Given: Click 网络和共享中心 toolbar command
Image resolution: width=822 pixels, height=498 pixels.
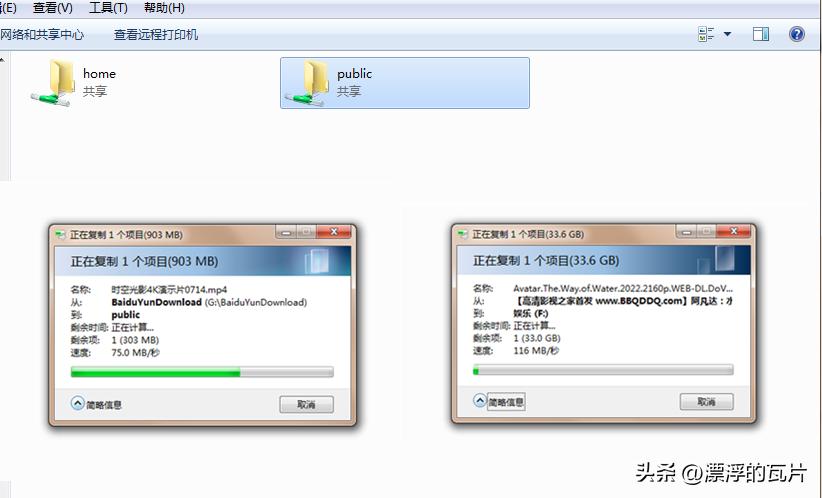Looking at the screenshot, I should pos(42,35).
